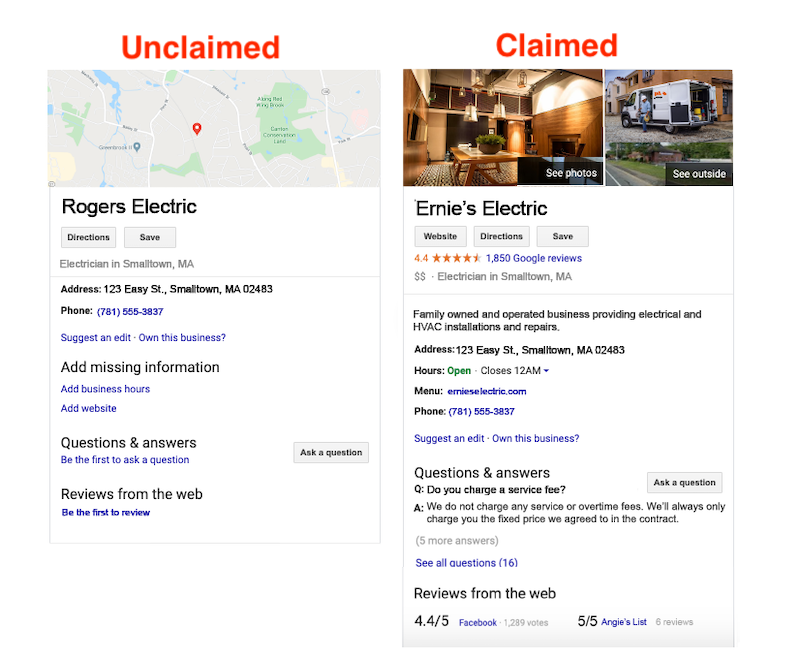Save the Ernie's Electric listing
Viewport: 800px width, 659px height.
(562, 236)
